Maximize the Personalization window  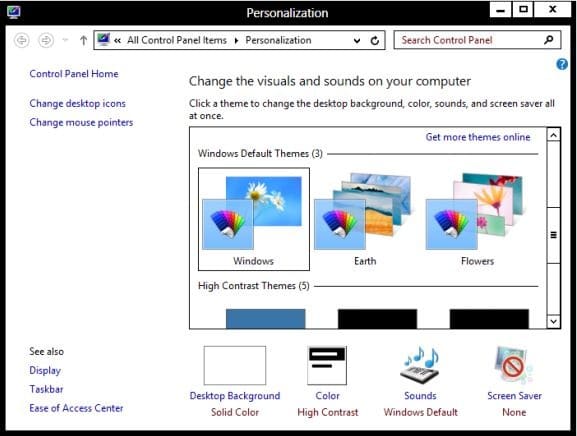click(523, 10)
